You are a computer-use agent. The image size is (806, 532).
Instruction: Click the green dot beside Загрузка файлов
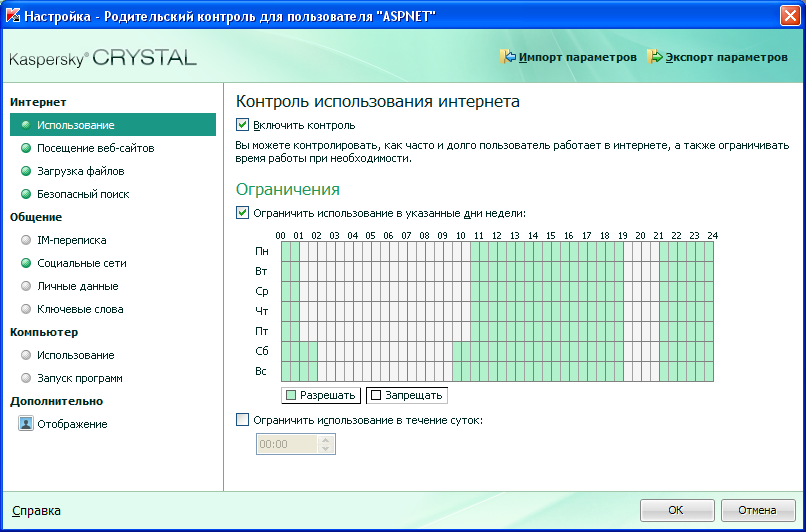26,171
